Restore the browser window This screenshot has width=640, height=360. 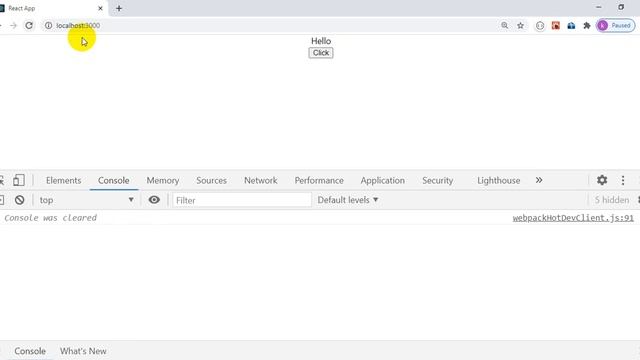tap(621, 7)
